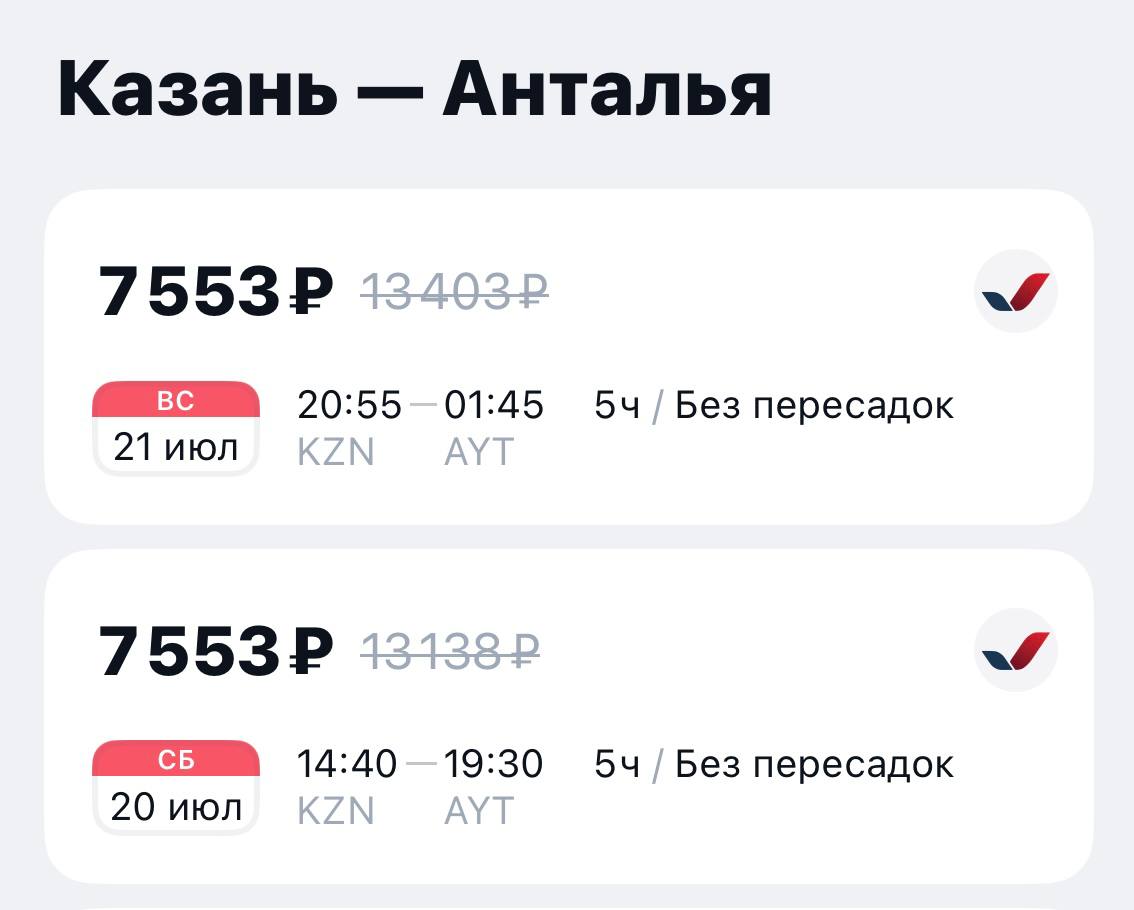Tap the 19:30 arrival time
Image resolution: width=1134 pixels, height=910 pixels.
click(494, 764)
